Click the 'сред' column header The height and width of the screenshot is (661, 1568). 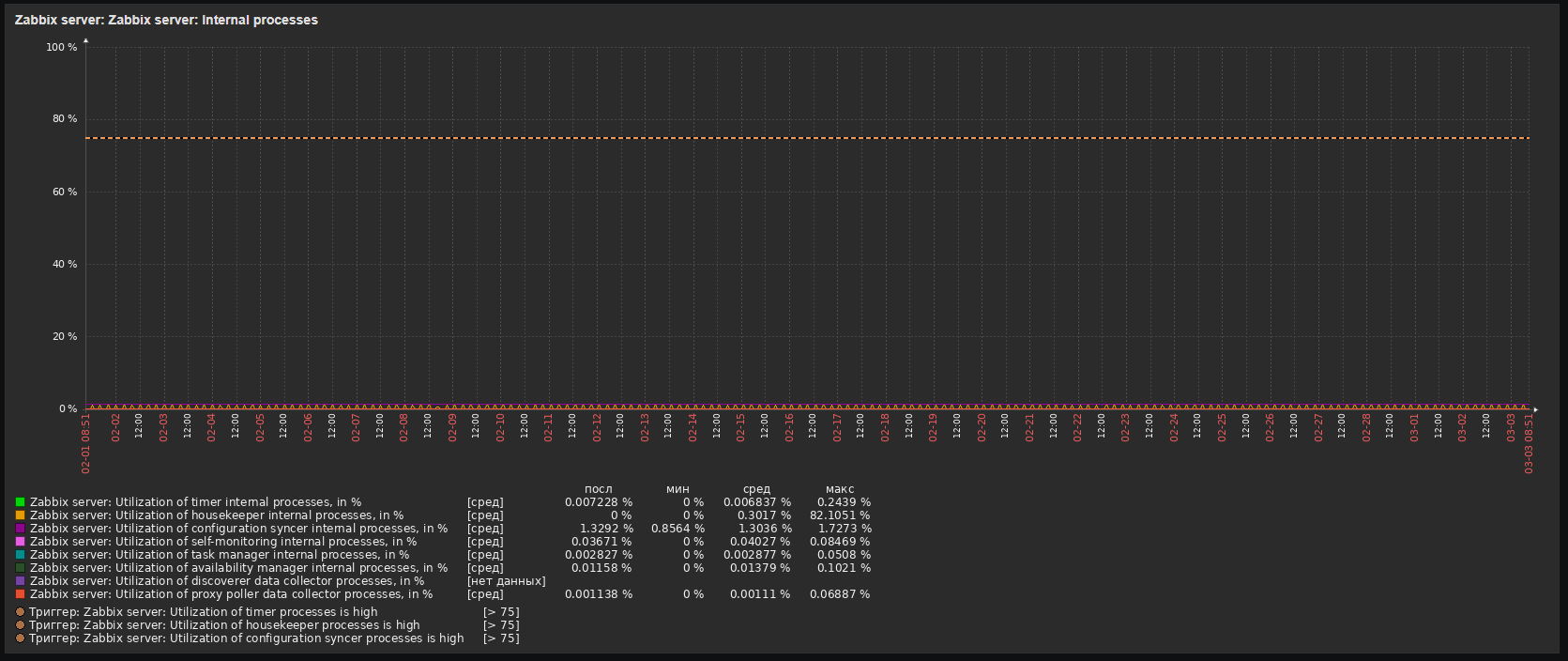click(x=756, y=489)
